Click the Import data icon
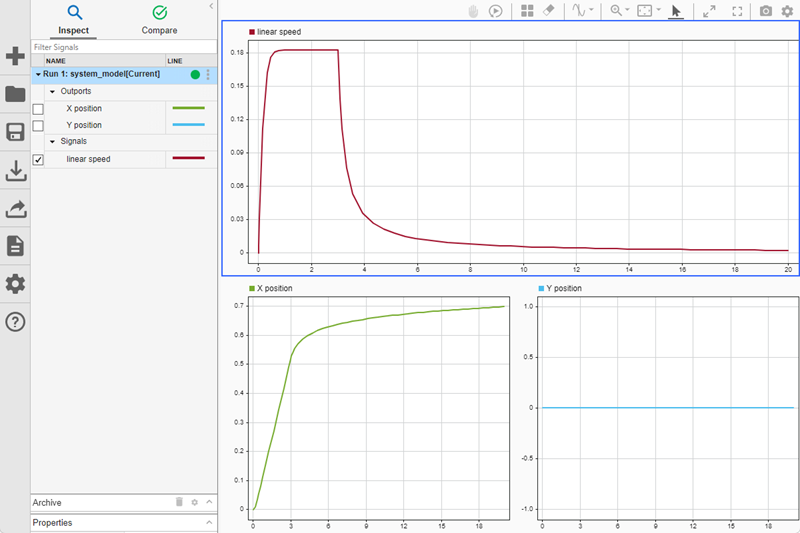This screenshot has height=533, width=800. (x=15, y=171)
